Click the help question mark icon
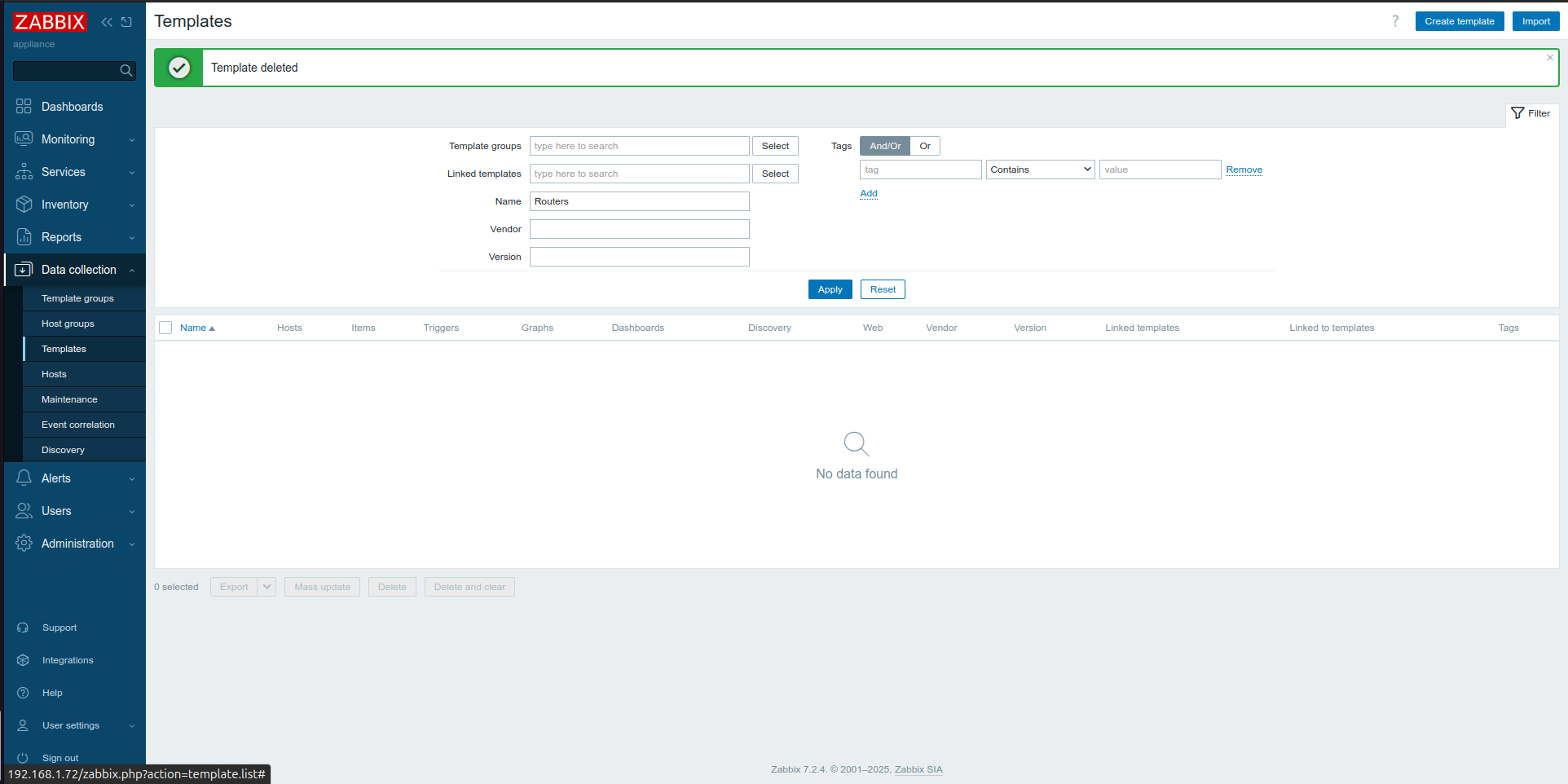The image size is (1568, 784). 1395,21
